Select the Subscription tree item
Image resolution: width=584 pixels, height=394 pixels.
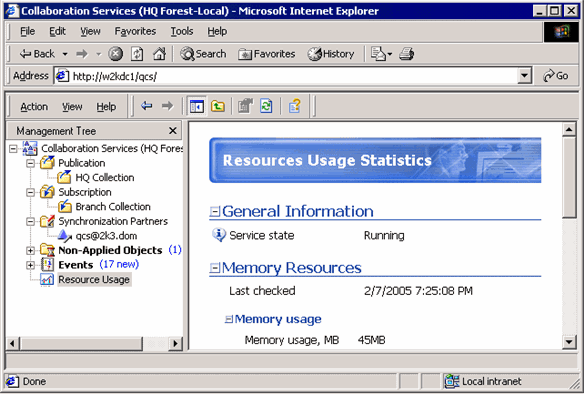point(85,192)
